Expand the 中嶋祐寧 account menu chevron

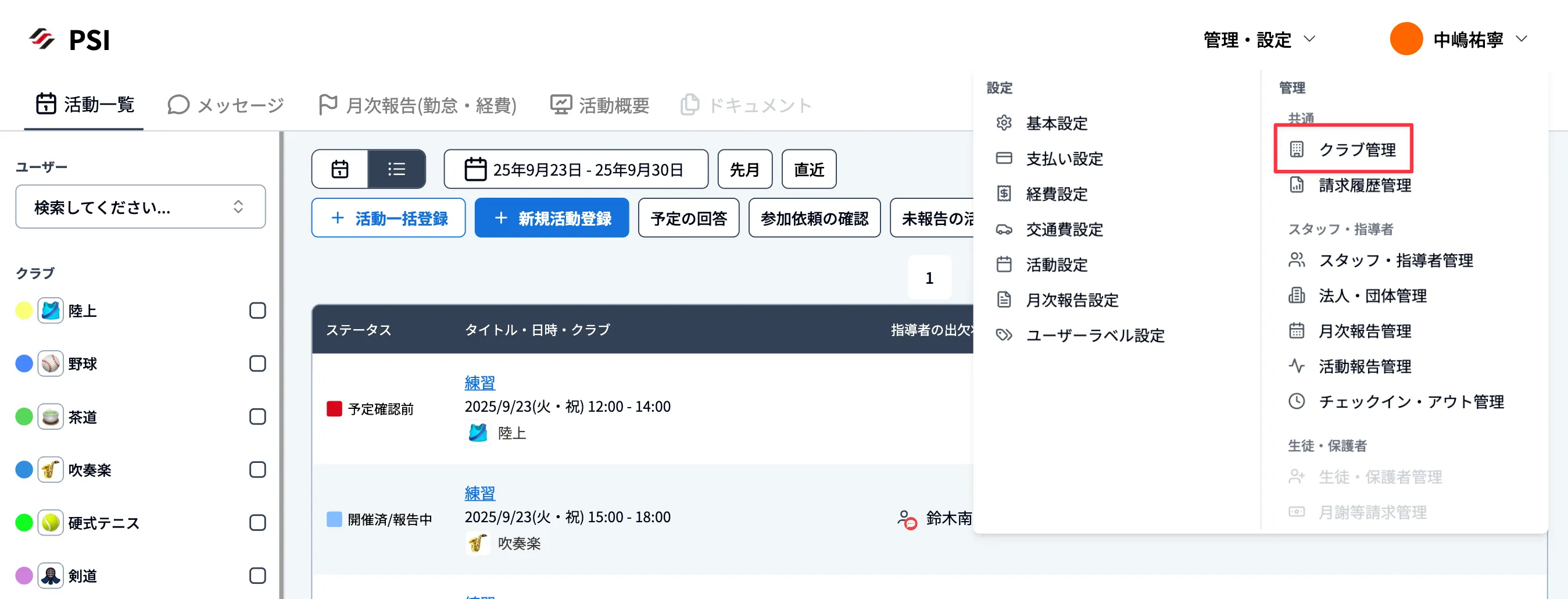(1521, 40)
